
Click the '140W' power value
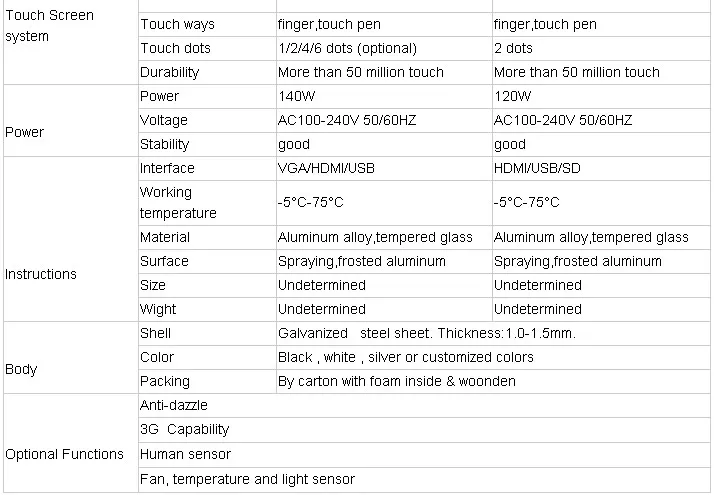pos(296,96)
